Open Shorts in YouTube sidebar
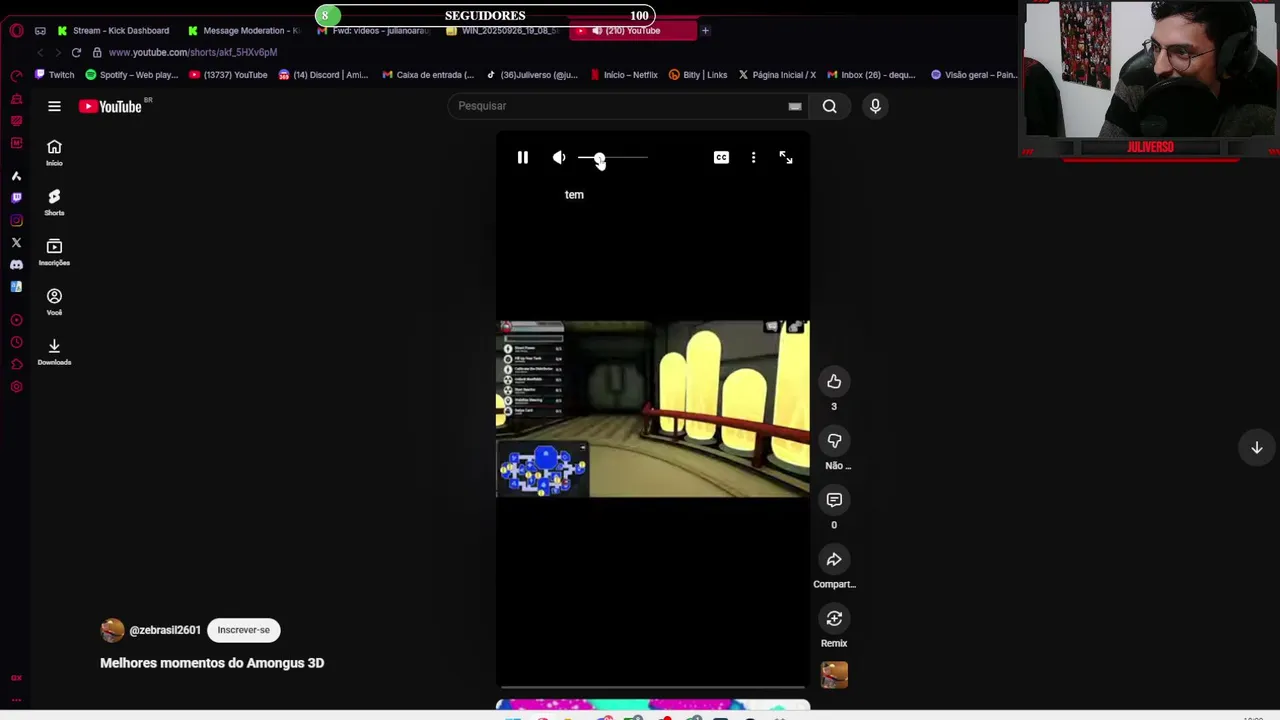This screenshot has width=1280, height=720. click(54, 202)
